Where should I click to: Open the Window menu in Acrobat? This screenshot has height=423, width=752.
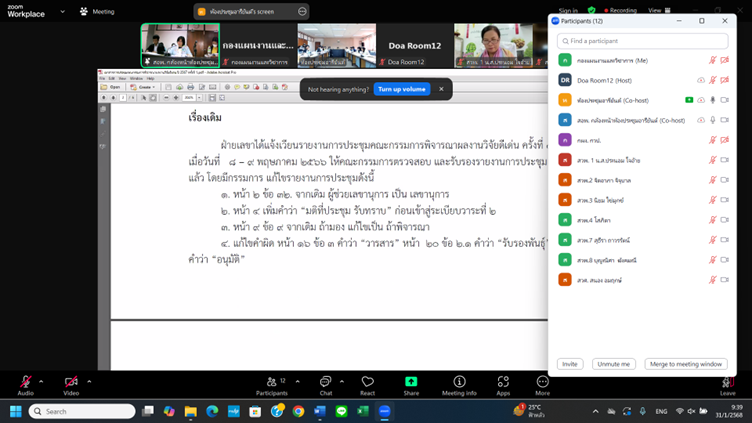point(136,78)
